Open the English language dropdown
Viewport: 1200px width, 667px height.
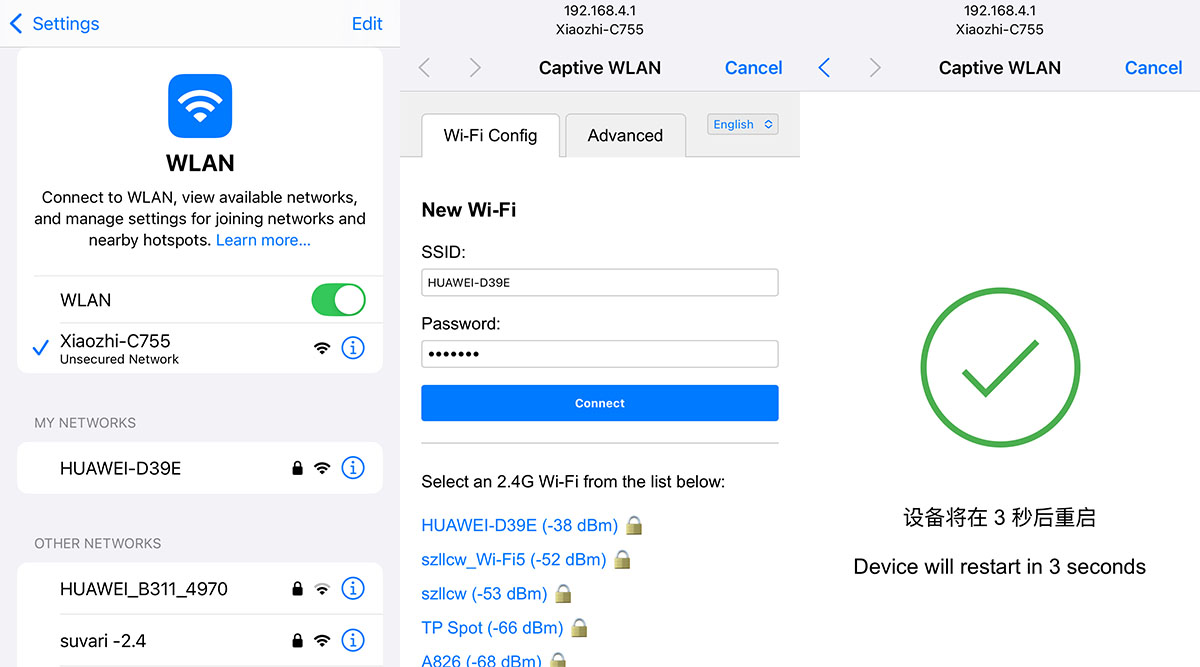click(x=743, y=124)
